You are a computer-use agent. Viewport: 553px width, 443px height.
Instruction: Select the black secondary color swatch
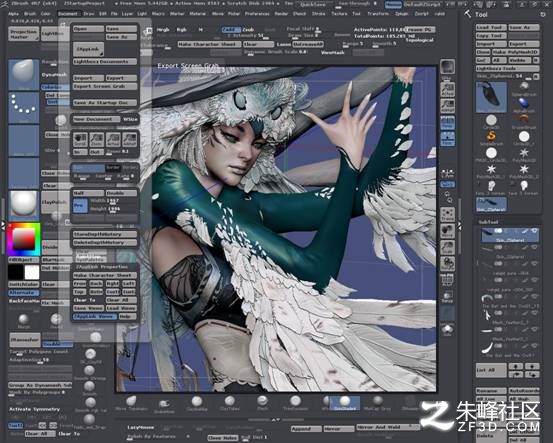[x=16, y=272]
